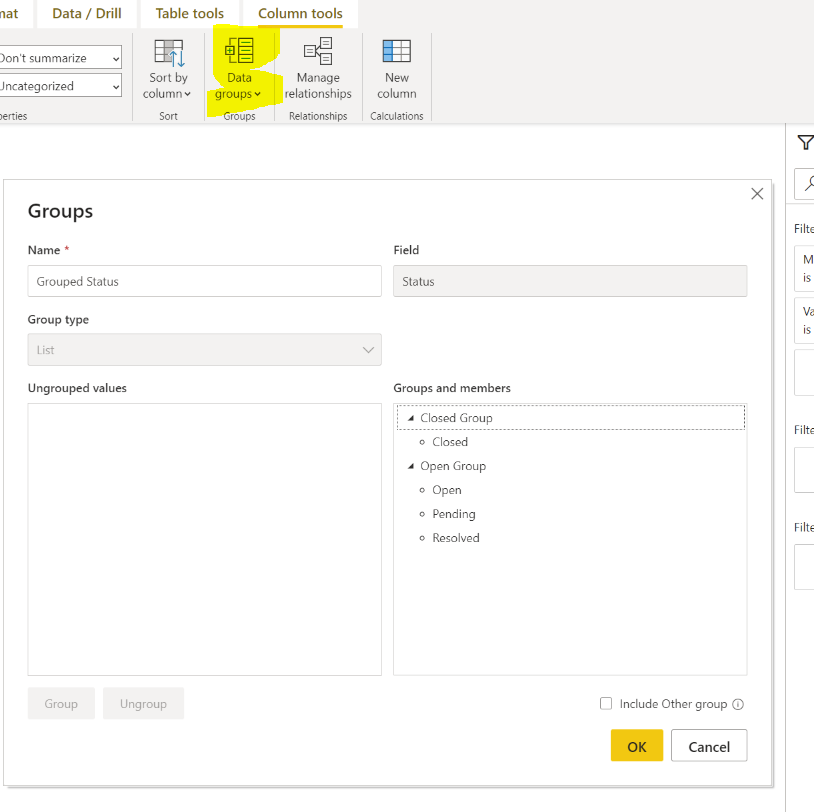
Task: Collapse the Open Group node
Action: pos(411,466)
